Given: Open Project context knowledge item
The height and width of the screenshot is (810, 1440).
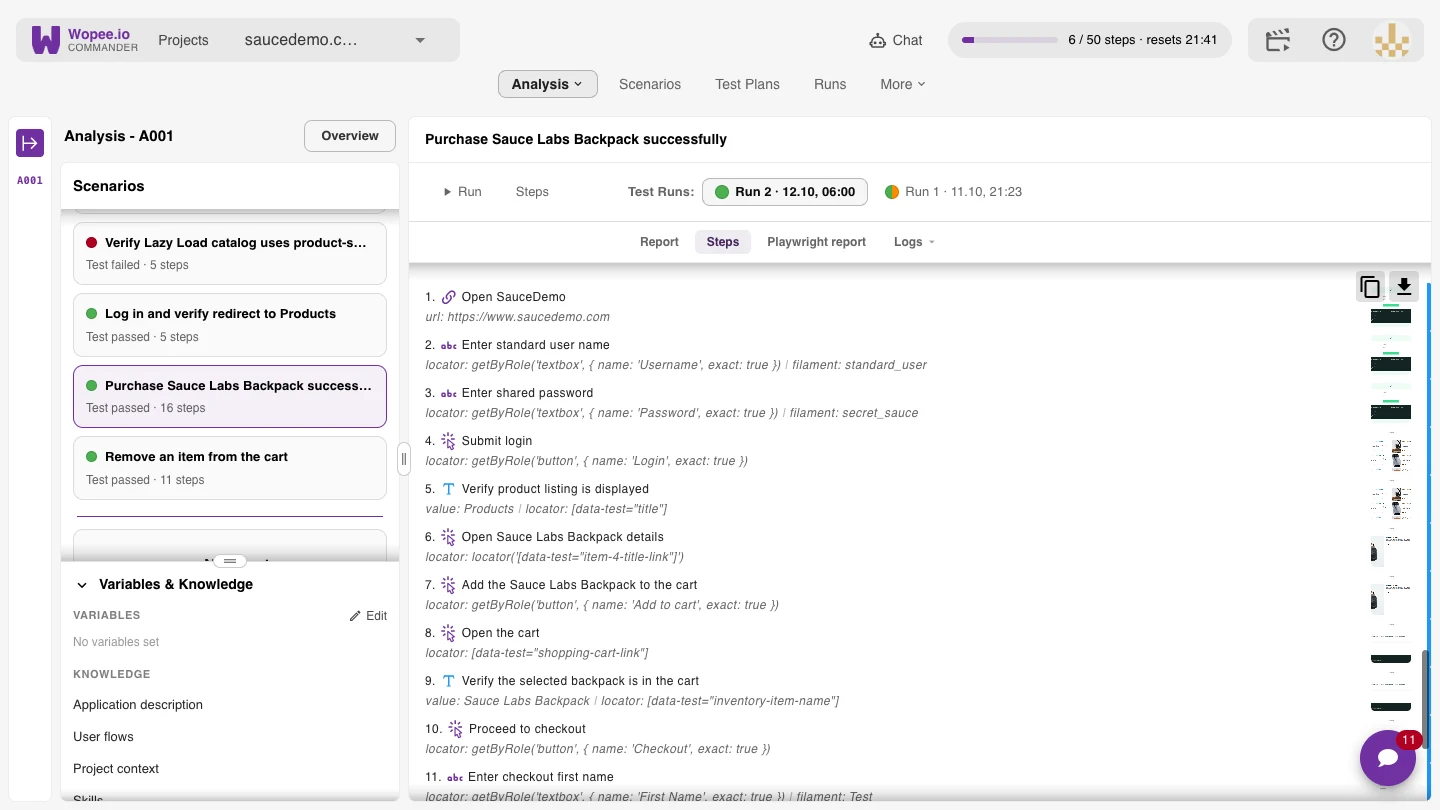Looking at the screenshot, I should coord(116,769).
